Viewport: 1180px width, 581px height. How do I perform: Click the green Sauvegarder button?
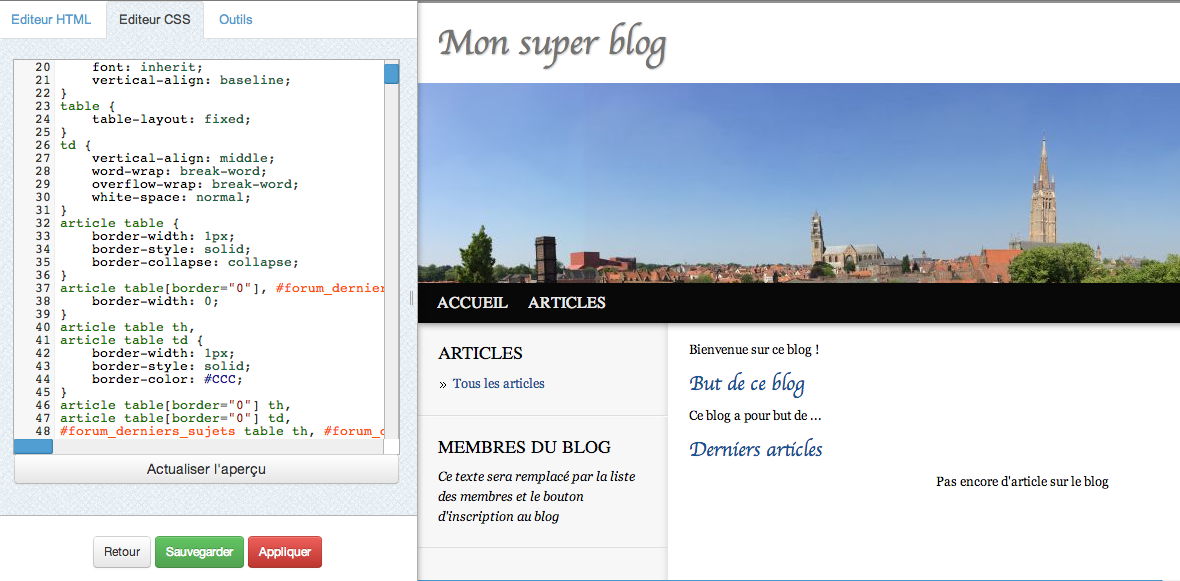click(199, 552)
